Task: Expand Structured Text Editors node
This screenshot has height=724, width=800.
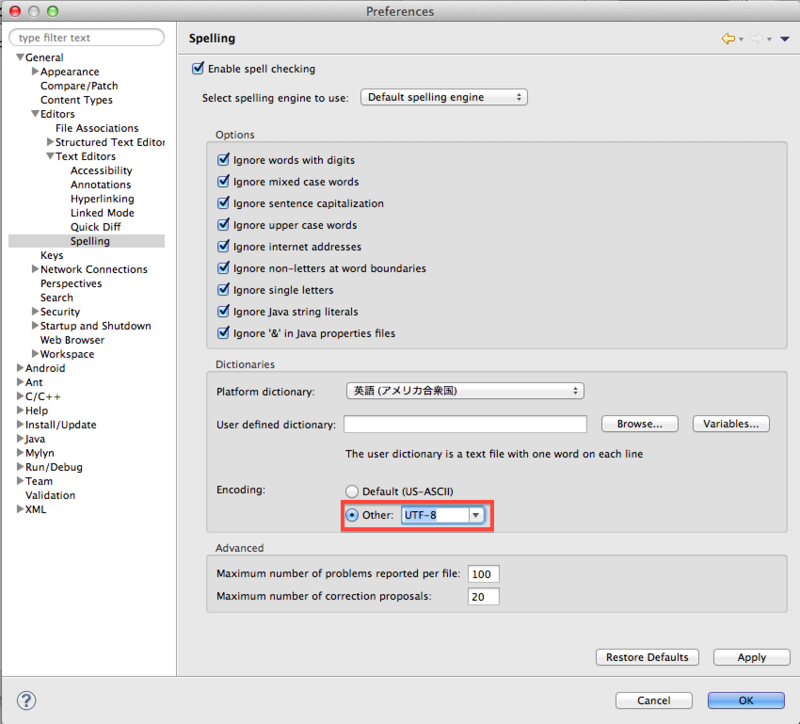Action: coord(50,142)
